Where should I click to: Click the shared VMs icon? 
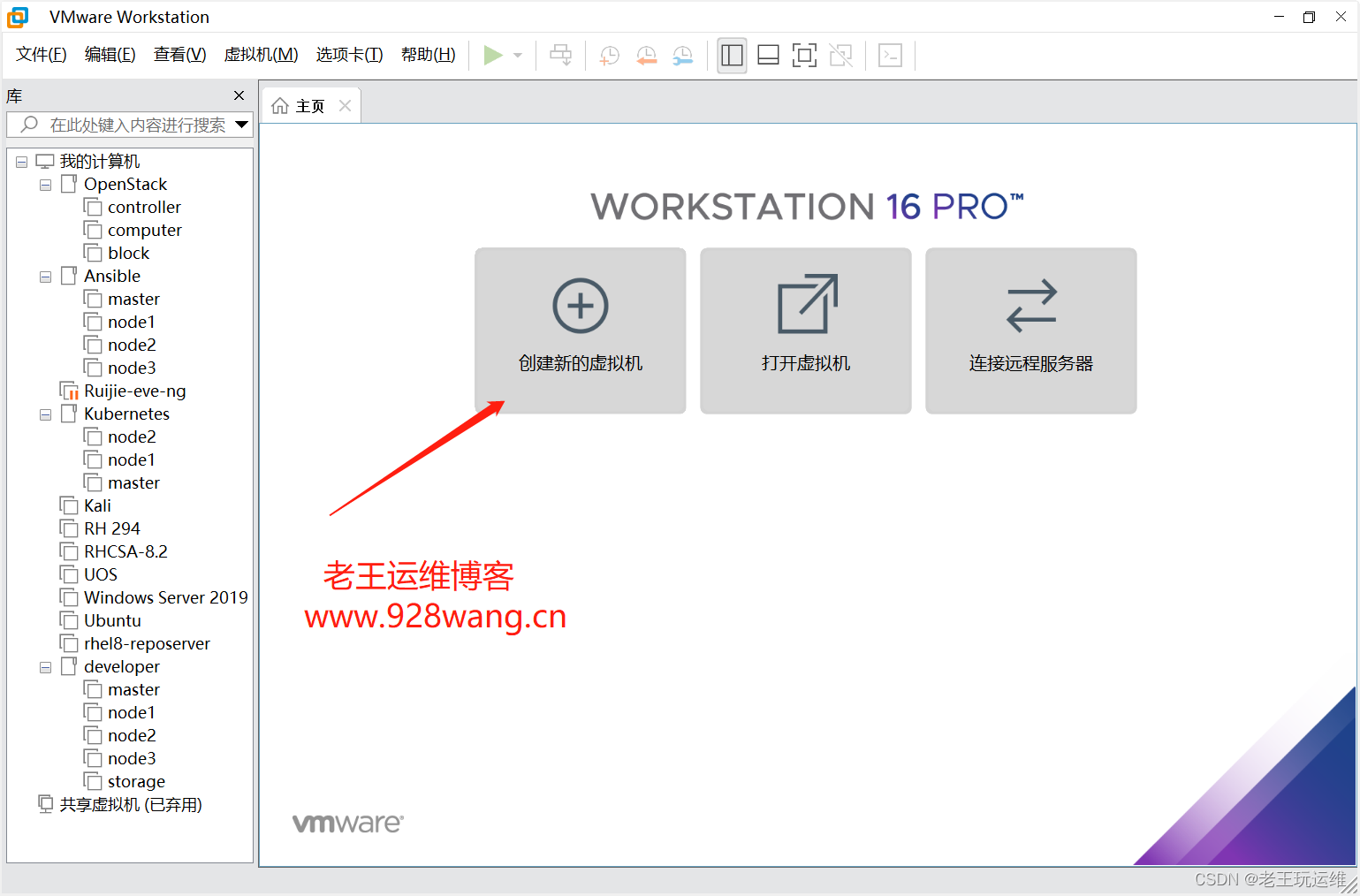click(46, 803)
